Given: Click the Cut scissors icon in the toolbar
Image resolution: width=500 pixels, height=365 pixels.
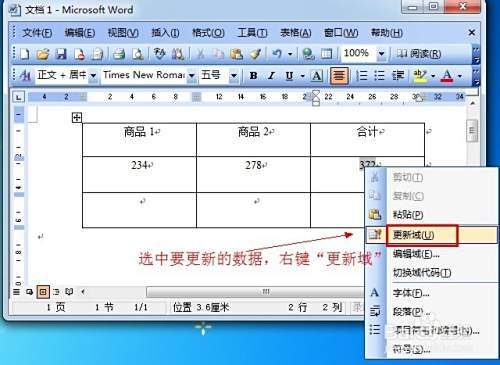Looking at the screenshot, I should point(200,54).
